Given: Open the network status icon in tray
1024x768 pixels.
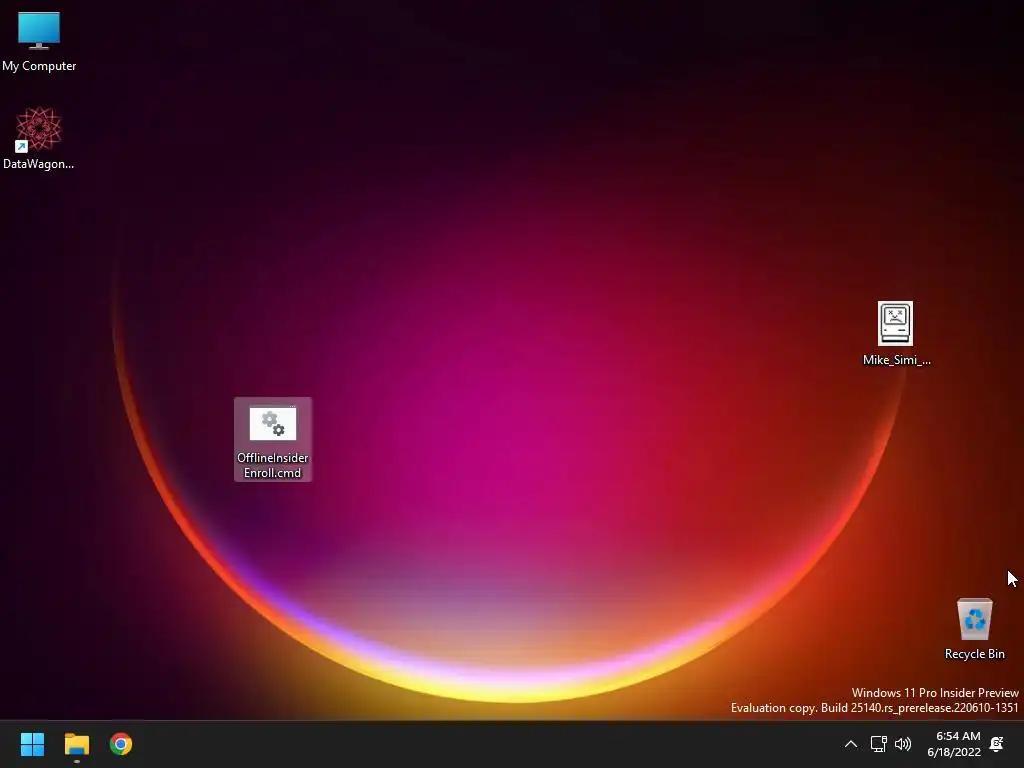Looking at the screenshot, I should [x=878, y=744].
